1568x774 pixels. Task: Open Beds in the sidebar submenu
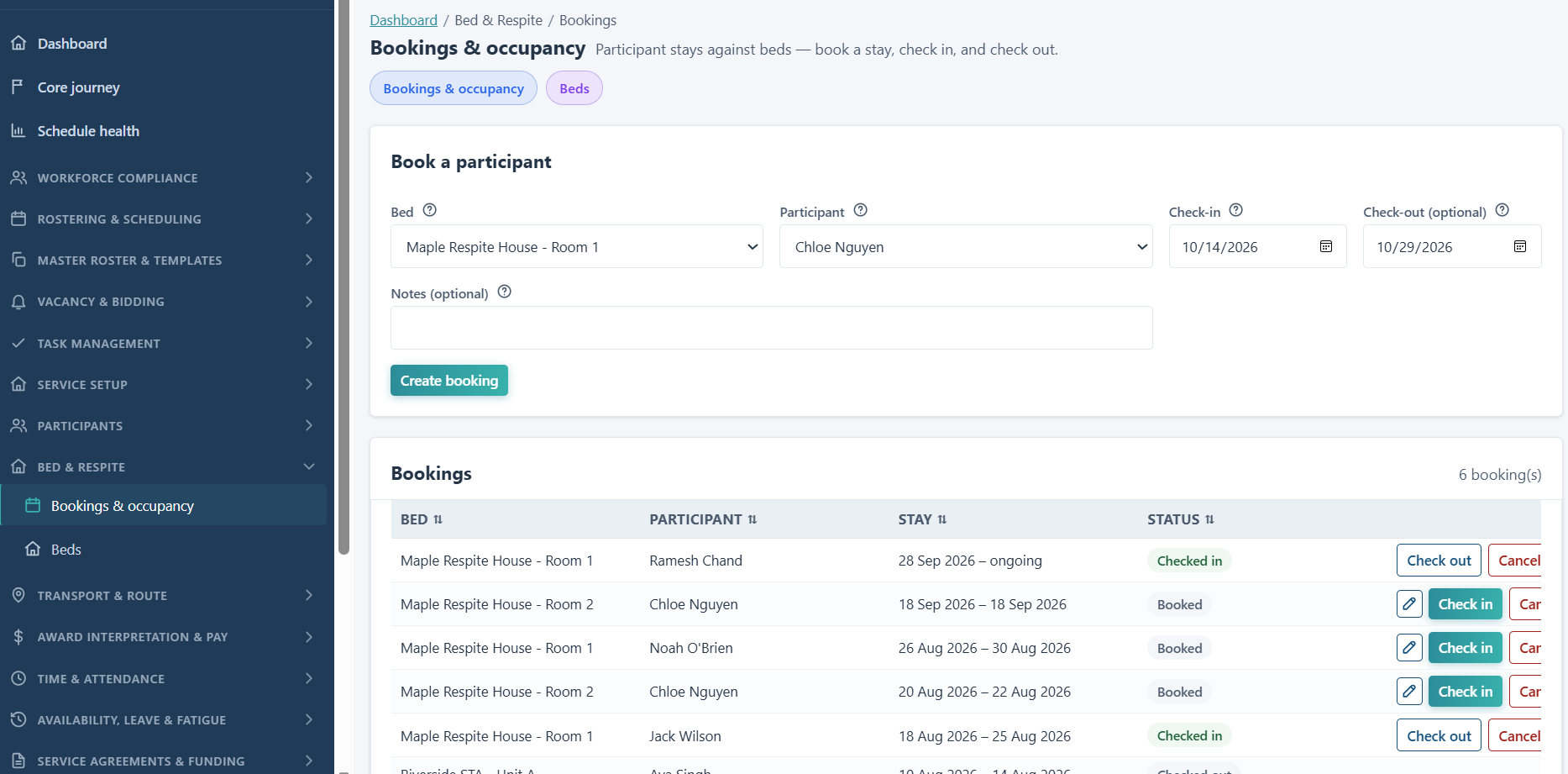tap(163, 549)
